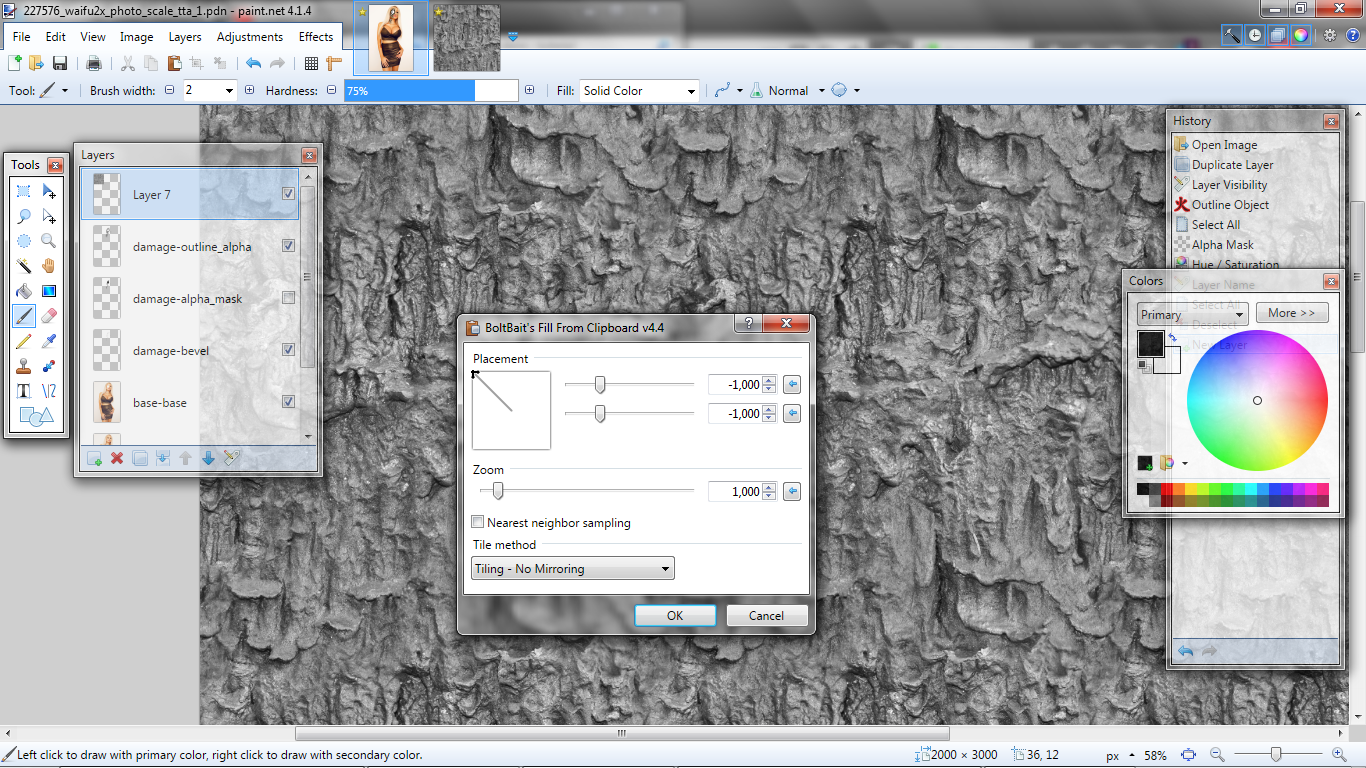Reset Zoom value with blue arrow button

tap(791, 491)
